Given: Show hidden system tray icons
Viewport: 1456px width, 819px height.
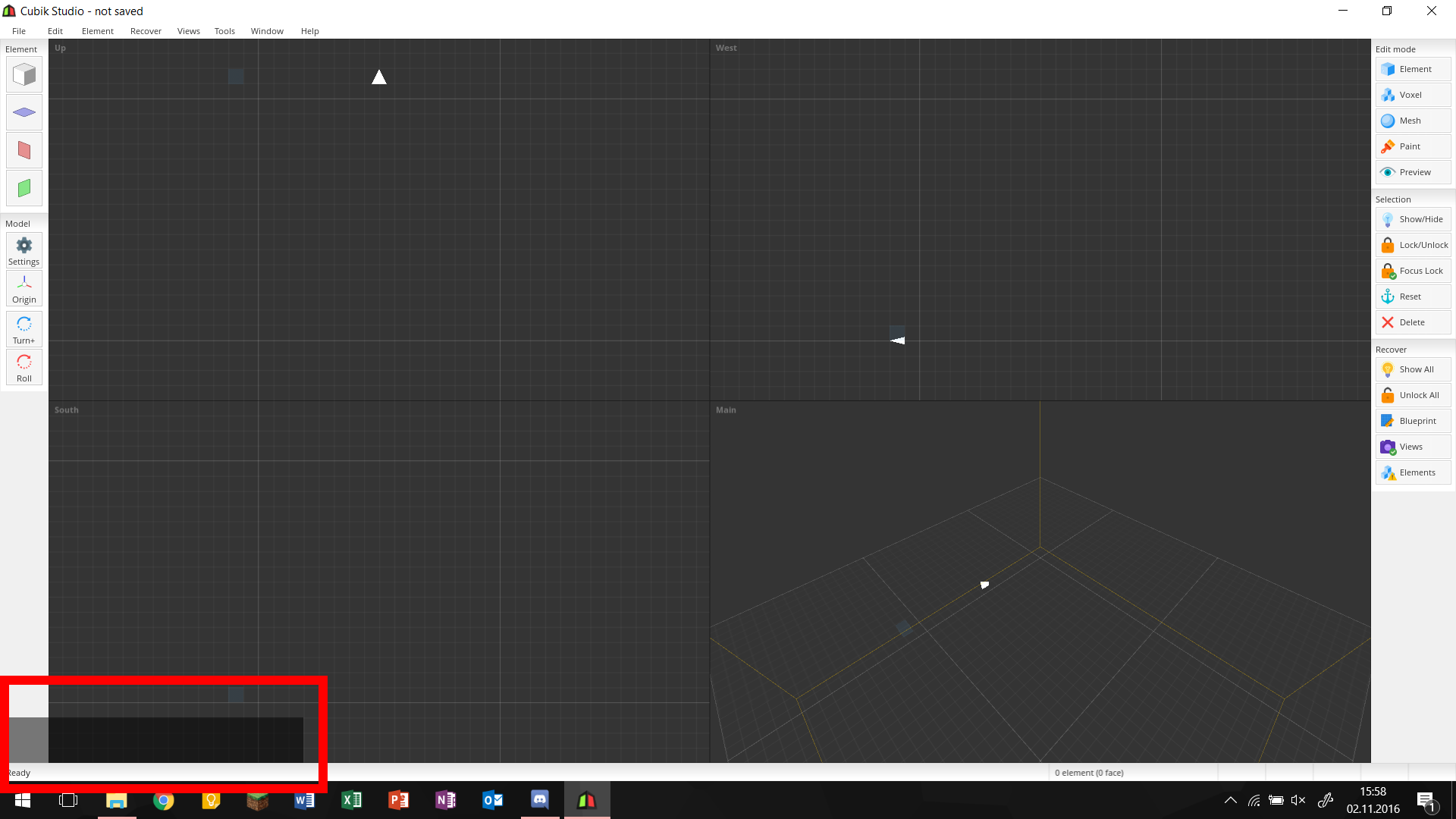Looking at the screenshot, I should pyautogui.click(x=1230, y=800).
